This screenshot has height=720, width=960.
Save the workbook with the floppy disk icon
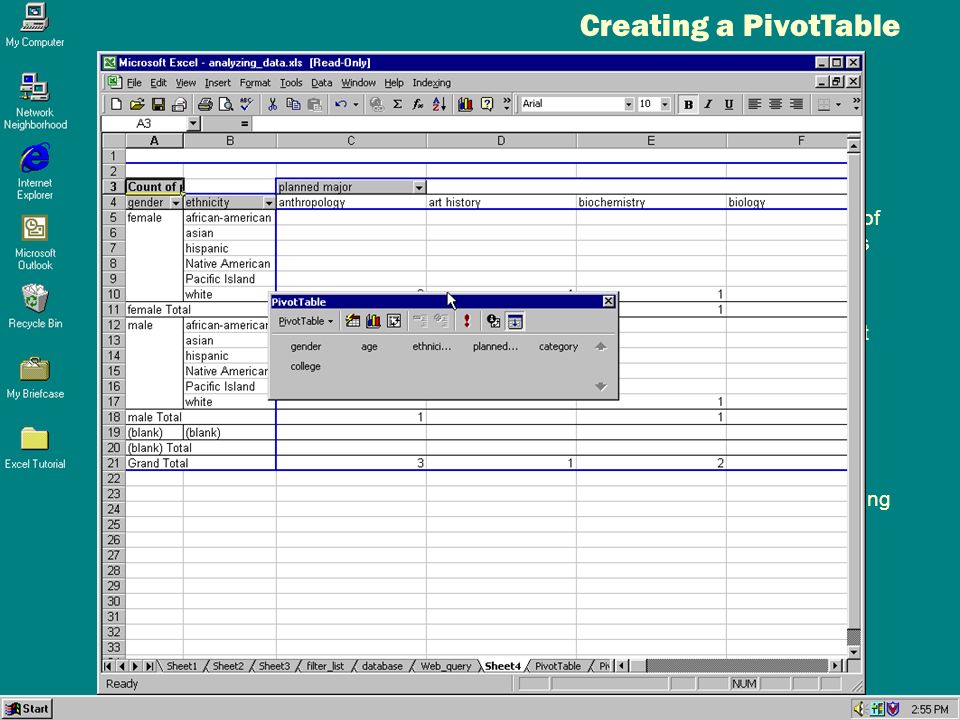[x=158, y=105]
